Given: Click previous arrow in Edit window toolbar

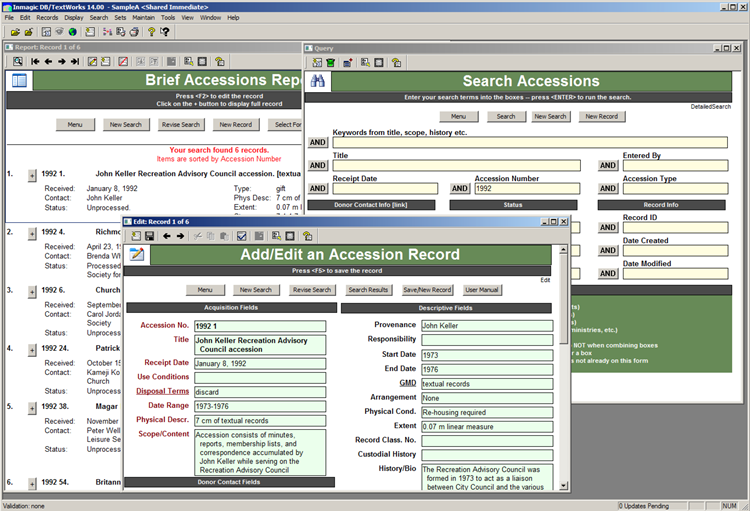Looking at the screenshot, I should point(166,236).
